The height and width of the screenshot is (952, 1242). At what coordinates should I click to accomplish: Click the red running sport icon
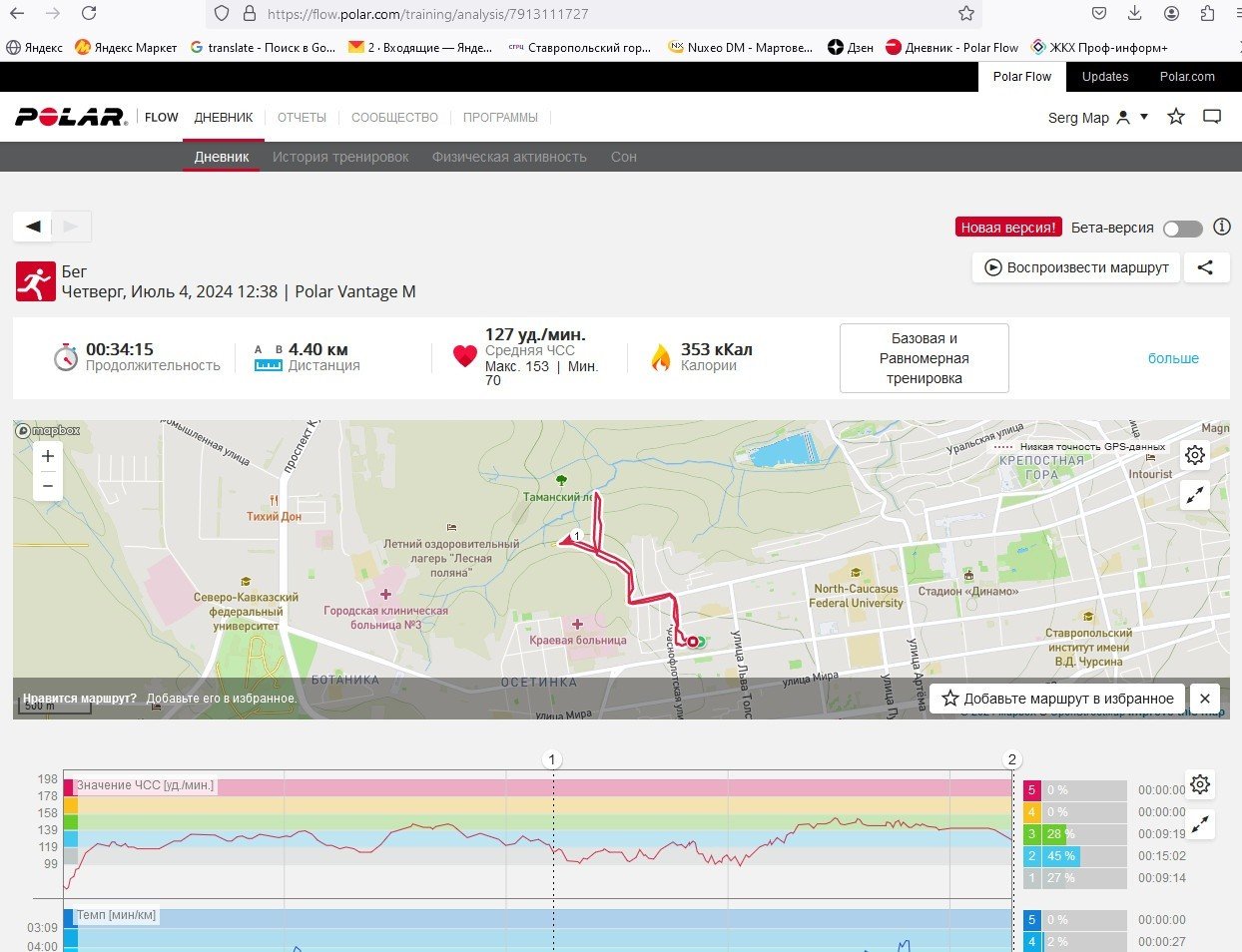click(x=35, y=281)
